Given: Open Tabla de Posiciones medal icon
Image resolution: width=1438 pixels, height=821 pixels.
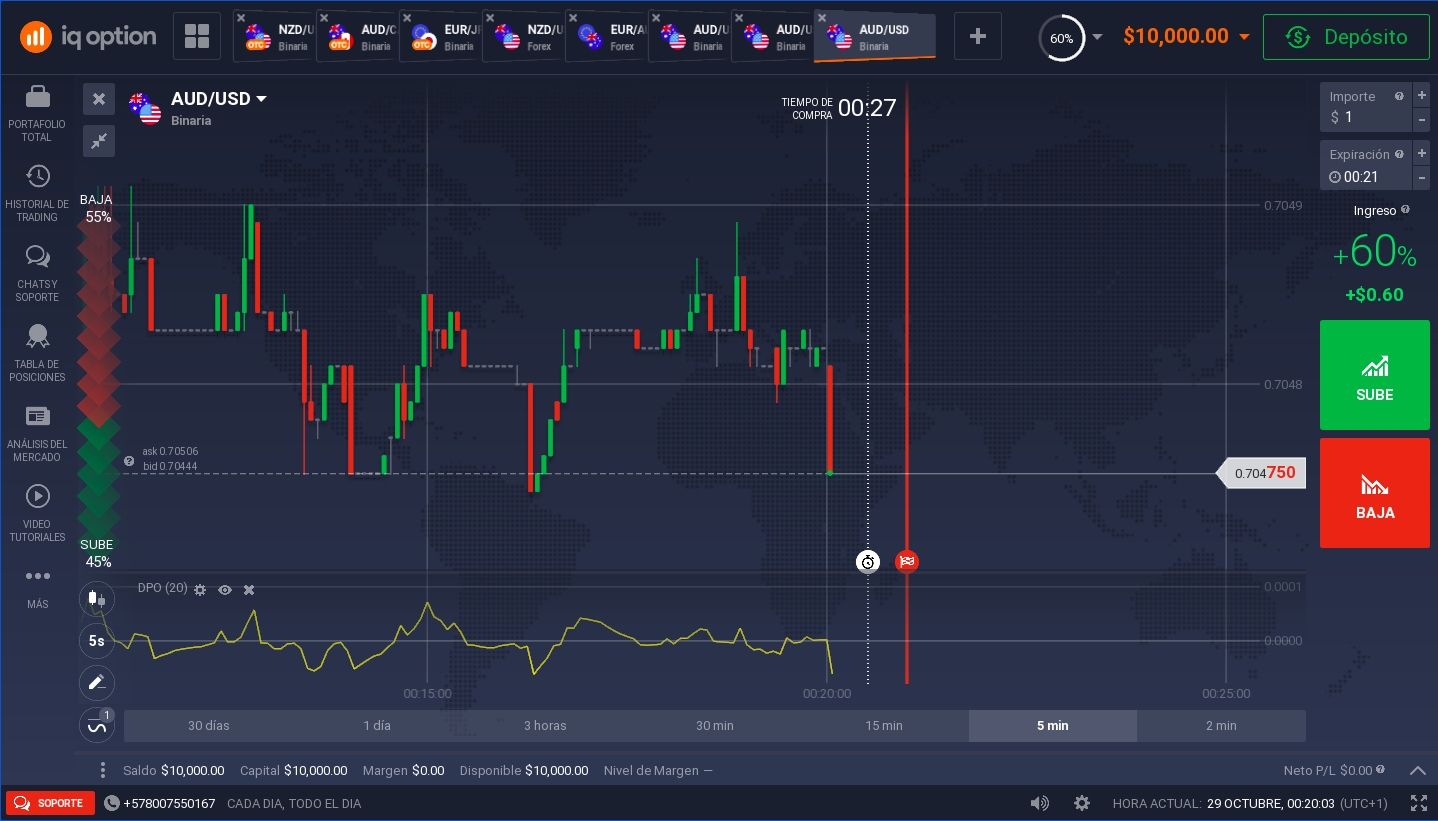Looking at the screenshot, I should click(x=38, y=336).
